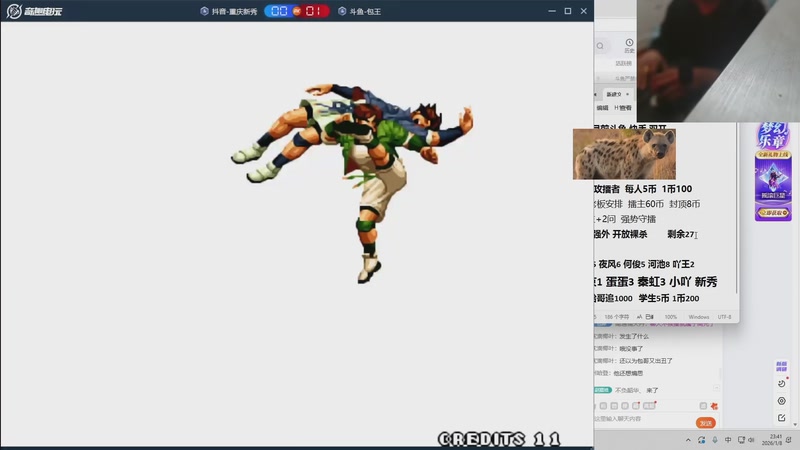Click the line 蛋蛋3 秦虹3 小吖 新秀
Image resolution: width=800 pixels, height=450 pixels.
pyautogui.click(x=661, y=282)
